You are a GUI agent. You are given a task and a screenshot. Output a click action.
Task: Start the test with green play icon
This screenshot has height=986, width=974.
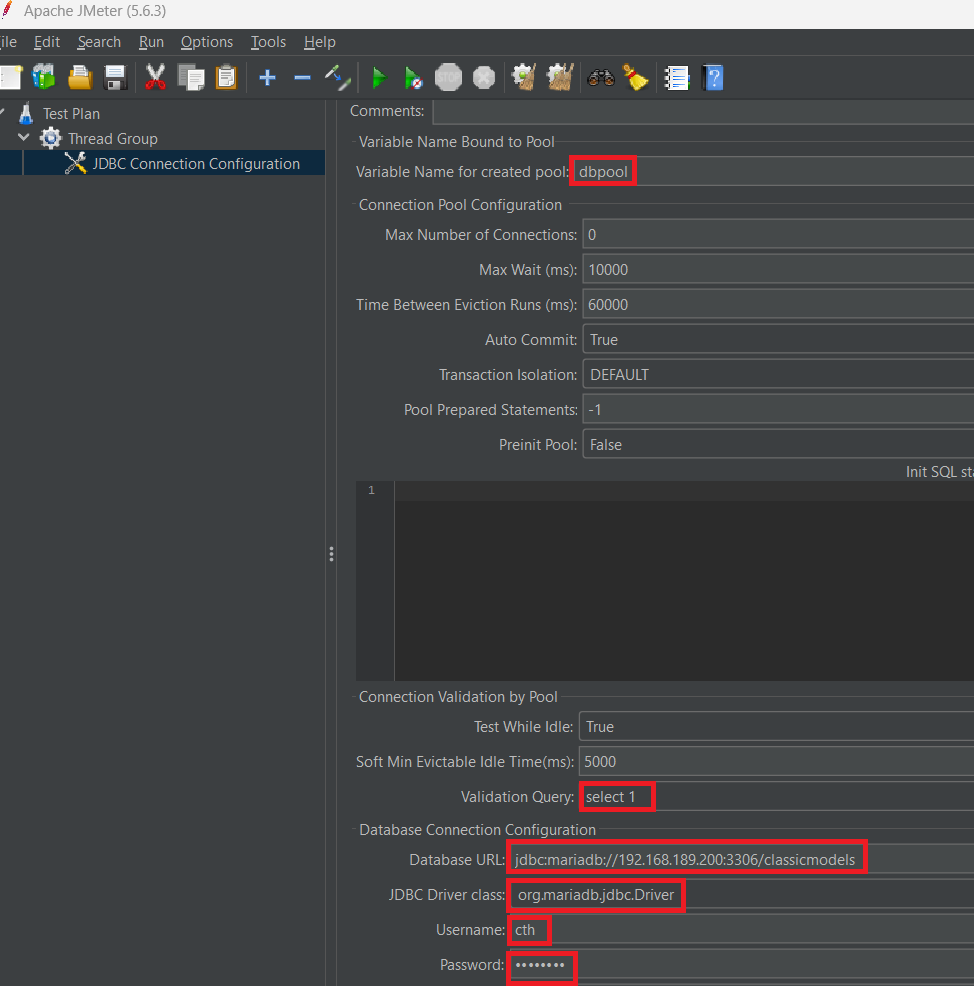(x=379, y=78)
